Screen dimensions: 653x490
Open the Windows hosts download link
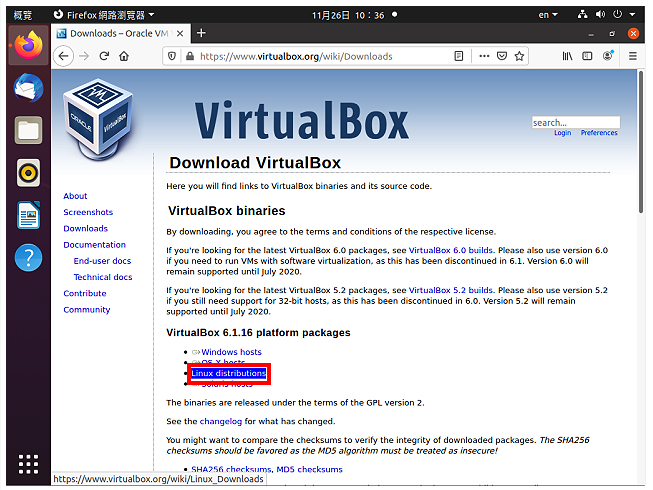232,352
